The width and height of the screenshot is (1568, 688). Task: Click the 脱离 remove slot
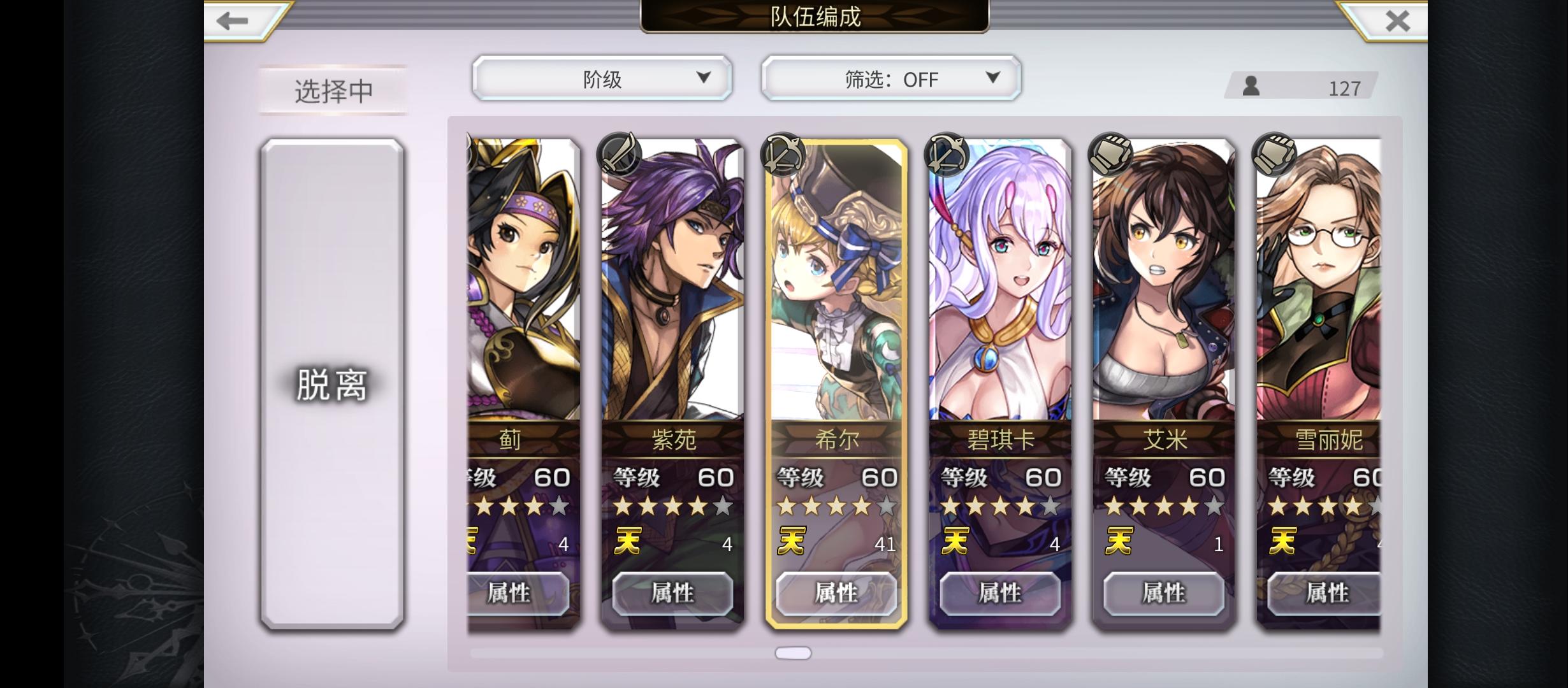pyautogui.click(x=332, y=384)
